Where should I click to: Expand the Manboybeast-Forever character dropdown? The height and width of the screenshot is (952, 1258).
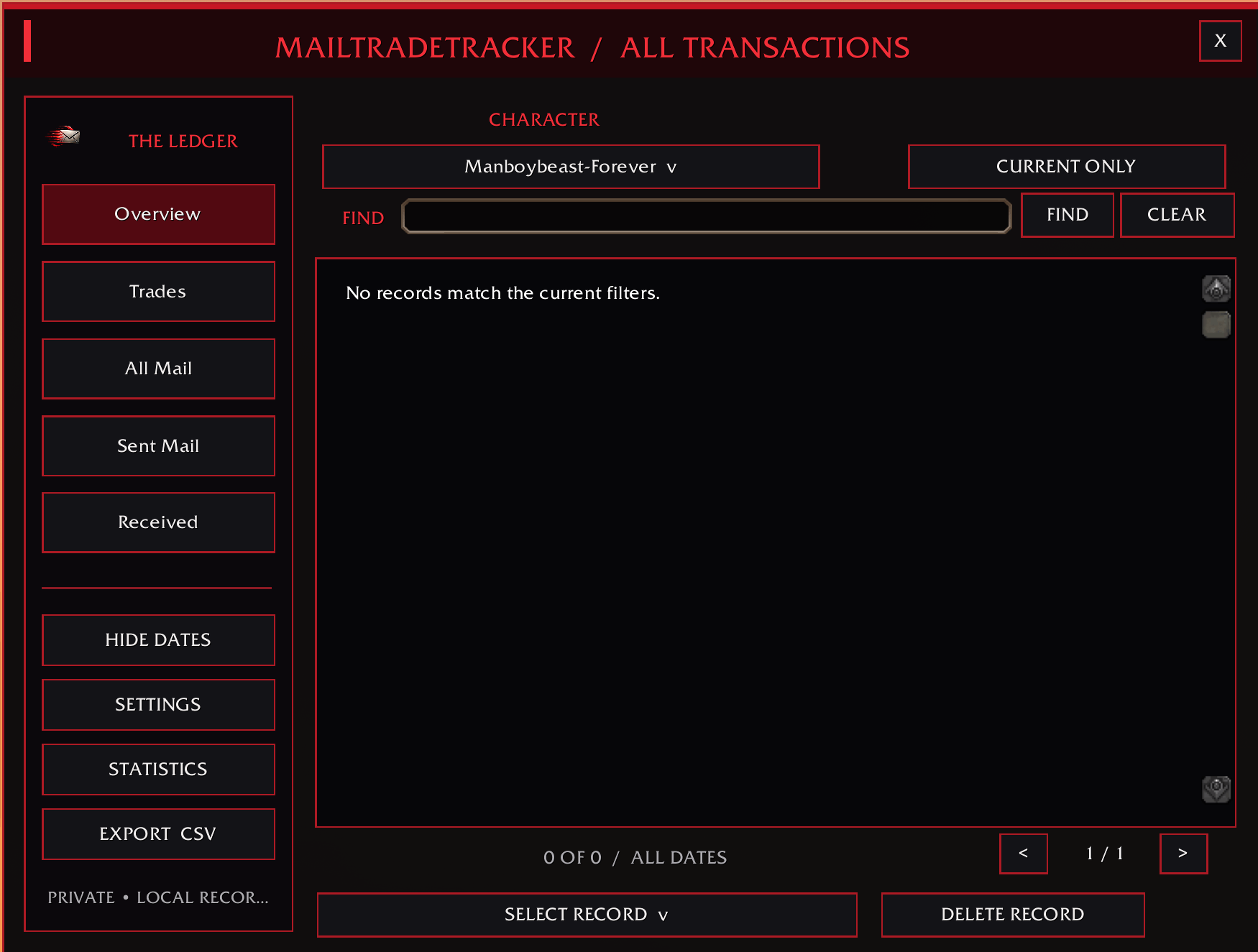(x=571, y=167)
